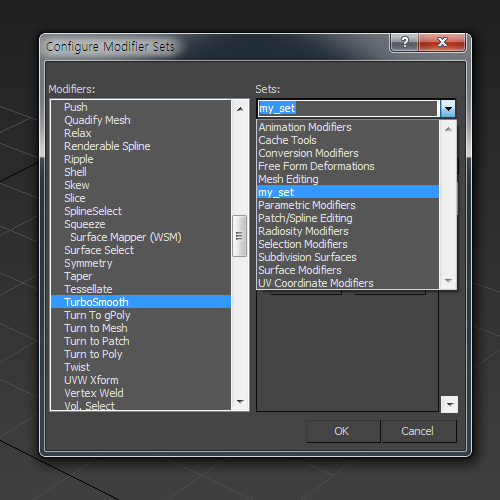Image resolution: width=500 pixels, height=500 pixels.
Task: Select Vol. Select modifier
Action: pos(141,405)
